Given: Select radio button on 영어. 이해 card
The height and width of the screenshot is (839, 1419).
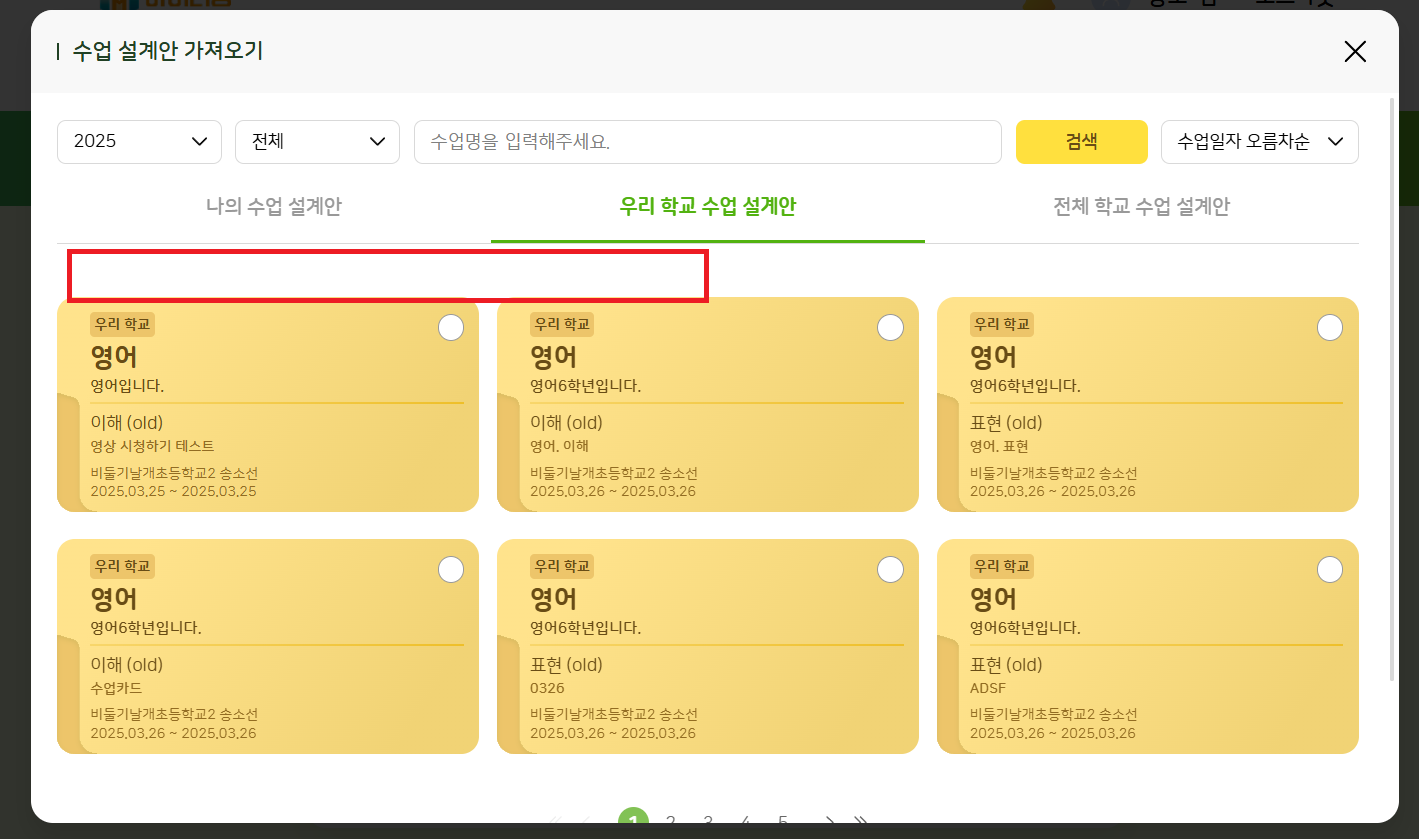Looking at the screenshot, I should pyautogui.click(x=890, y=327).
